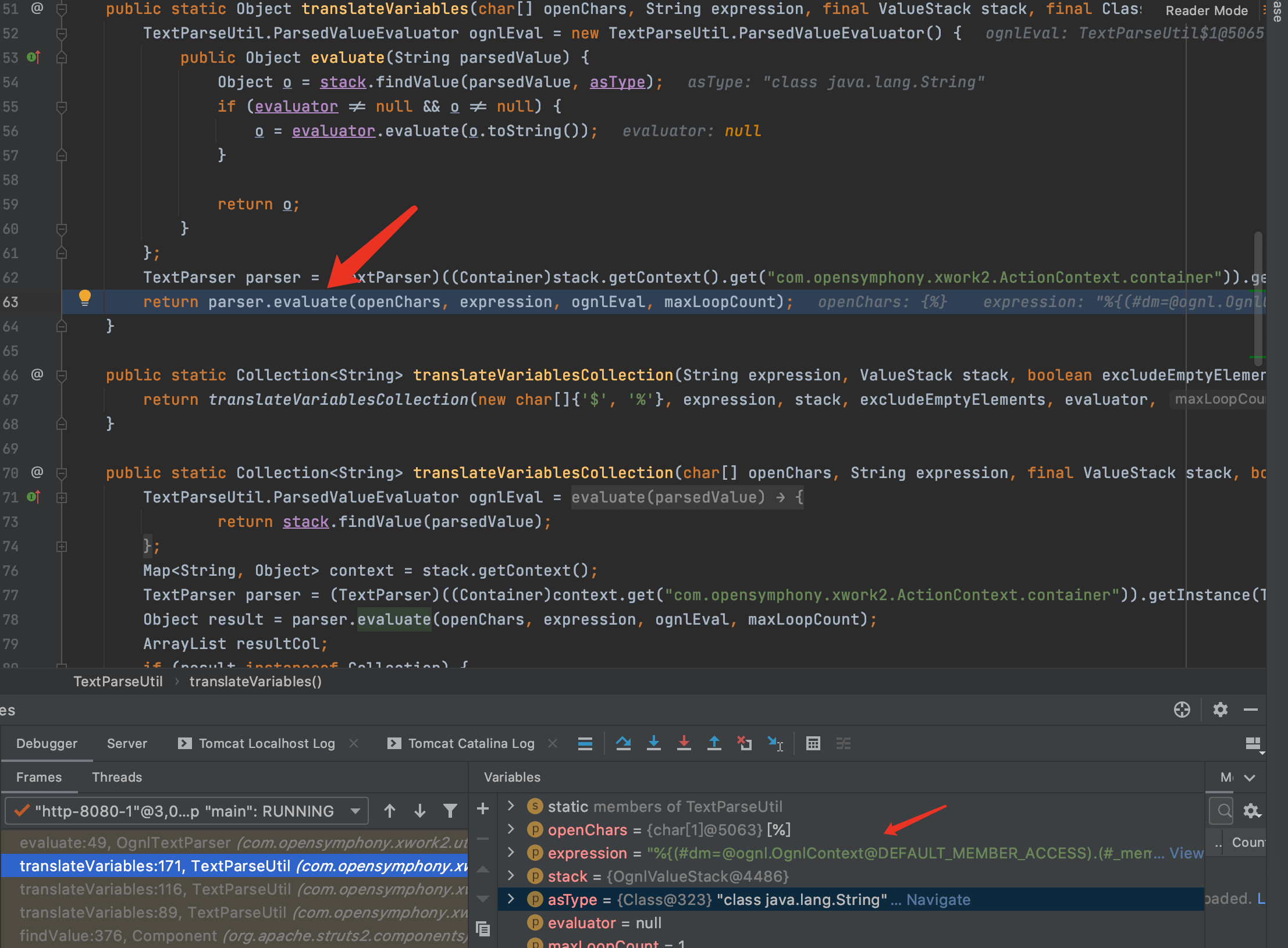Click the Trace Current Stream Chain icon
Image resolution: width=1288 pixels, height=948 pixels.
[x=844, y=743]
